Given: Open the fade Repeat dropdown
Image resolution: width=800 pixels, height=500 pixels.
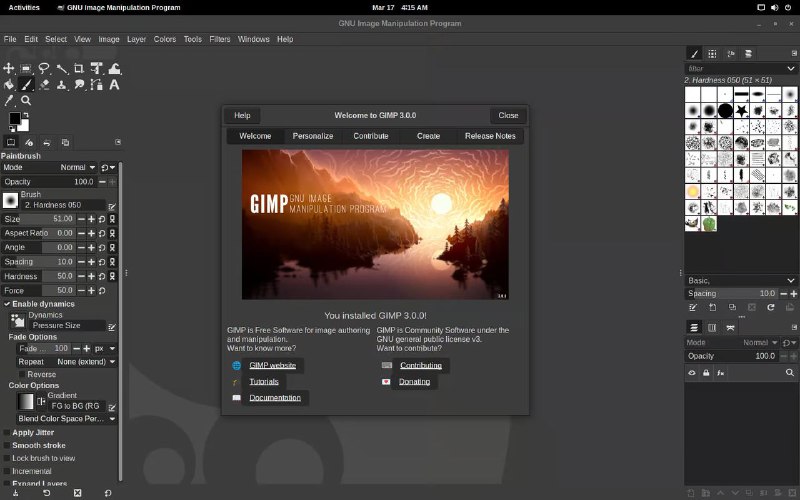Looking at the screenshot, I should pos(86,361).
